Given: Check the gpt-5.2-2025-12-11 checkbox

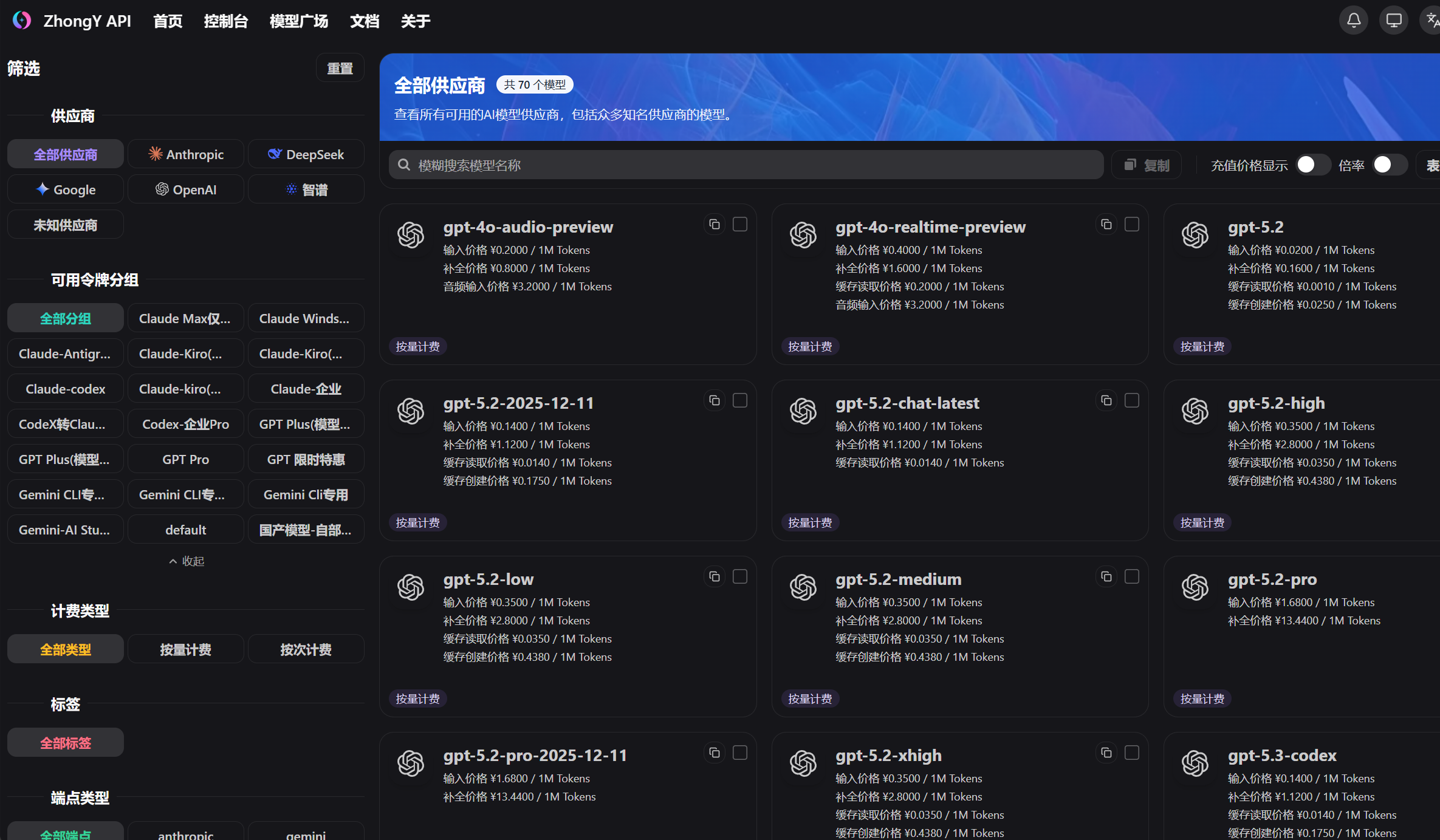Looking at the screenshot, I should tap(740, 400).
